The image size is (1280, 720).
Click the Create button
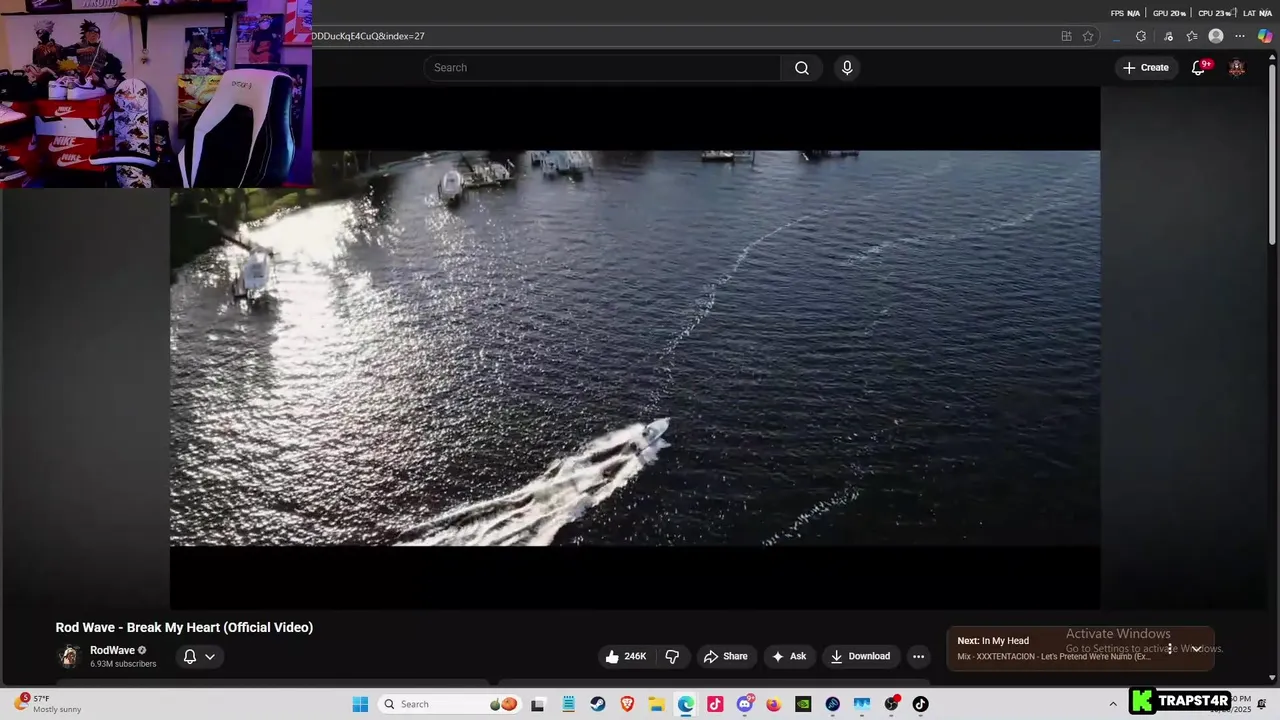1145,68
